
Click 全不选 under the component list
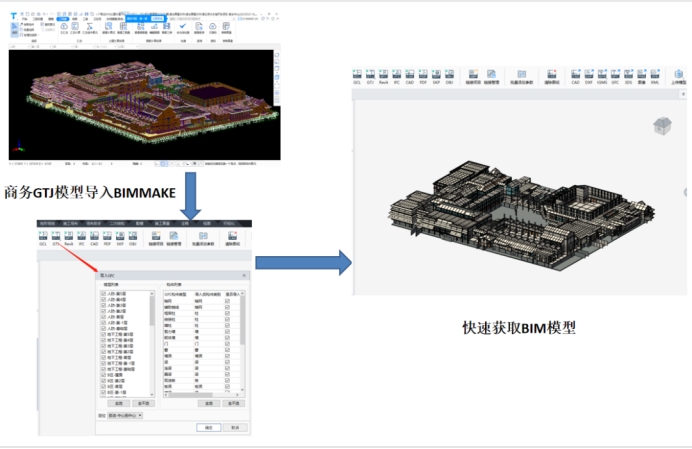[x=233, y=403]
